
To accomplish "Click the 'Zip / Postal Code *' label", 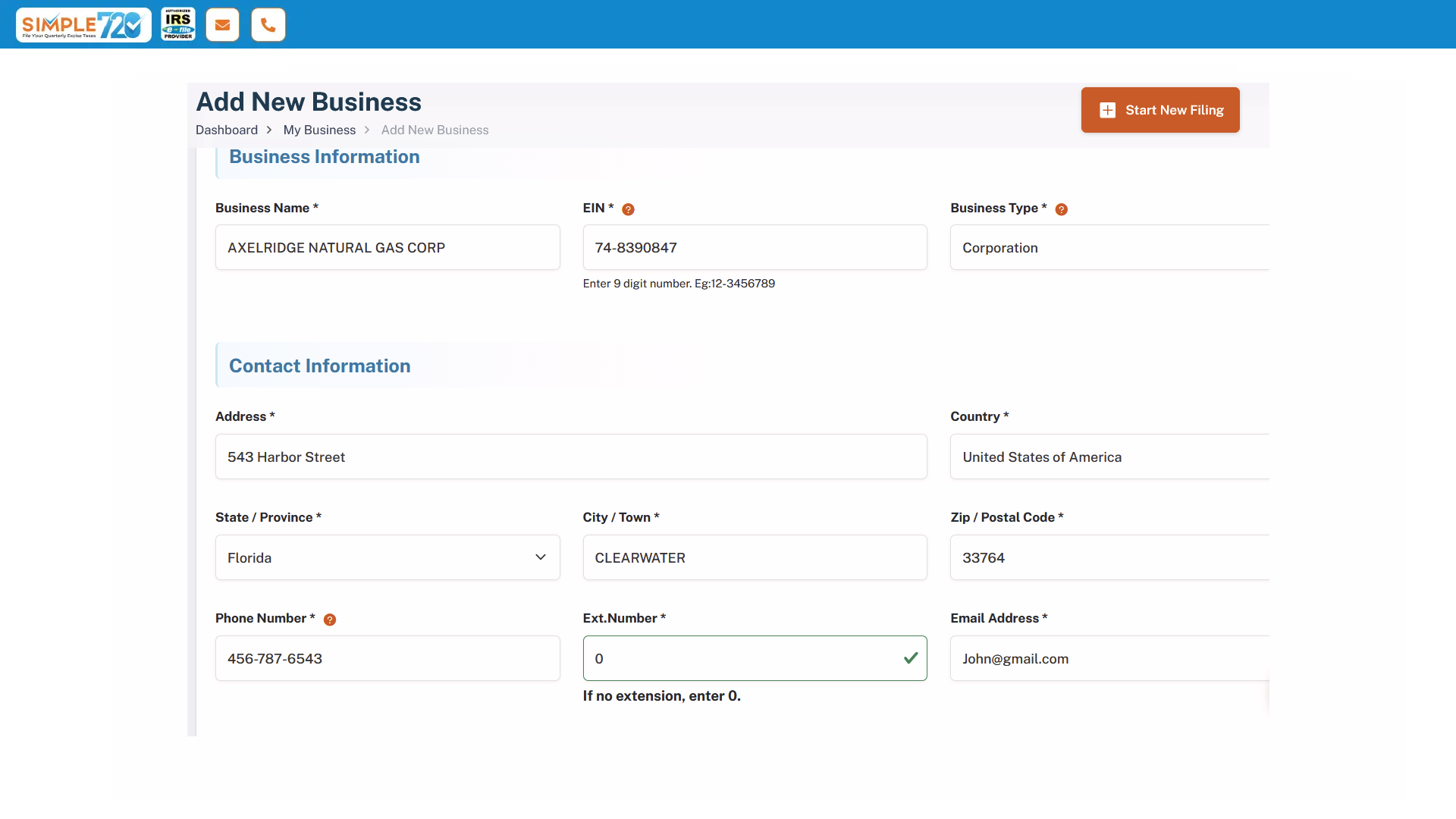I will [x=1007, y=517].
